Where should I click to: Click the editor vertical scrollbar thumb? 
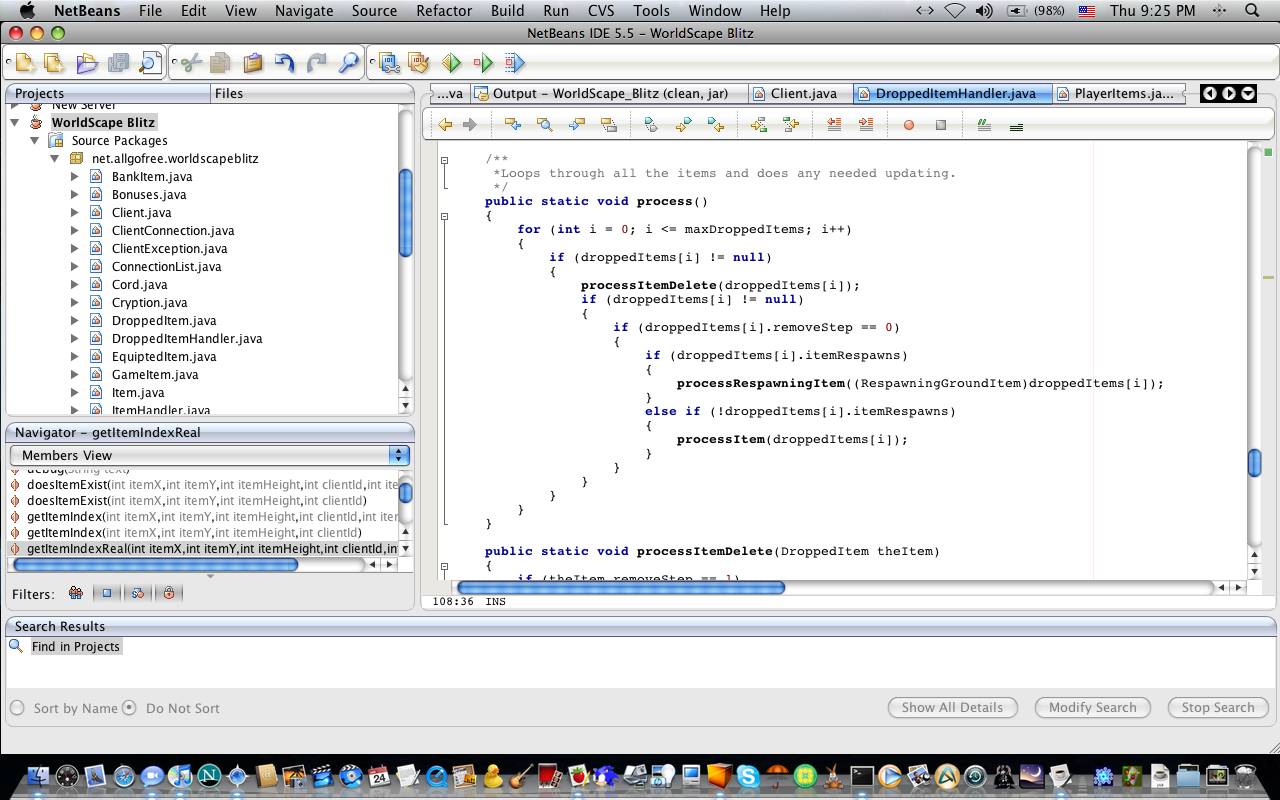coord(1254,463)
